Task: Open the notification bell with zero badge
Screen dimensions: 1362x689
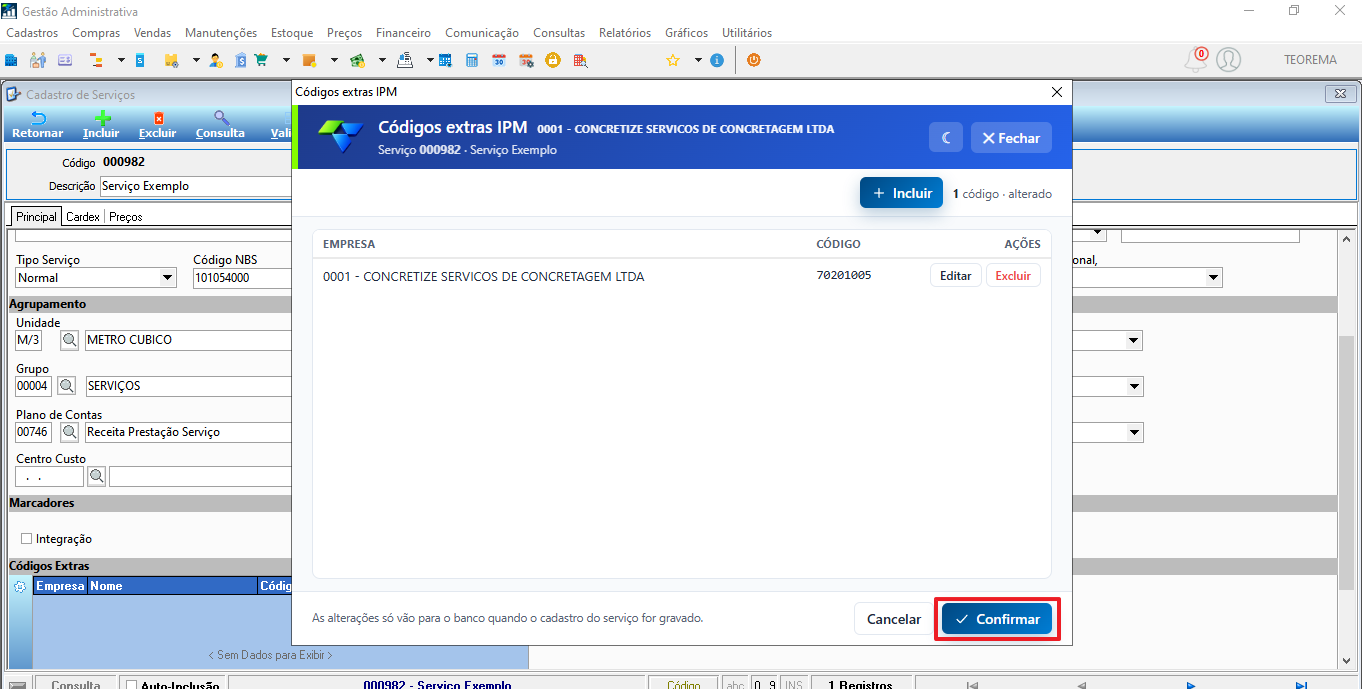Action: pyautogui.click(x=1196, y=59)
